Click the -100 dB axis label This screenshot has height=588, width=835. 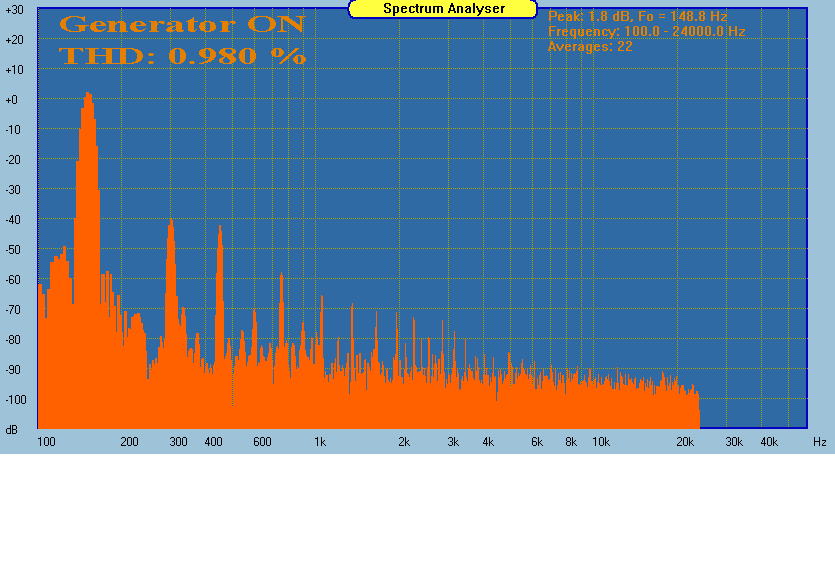[x=15, y=400]
